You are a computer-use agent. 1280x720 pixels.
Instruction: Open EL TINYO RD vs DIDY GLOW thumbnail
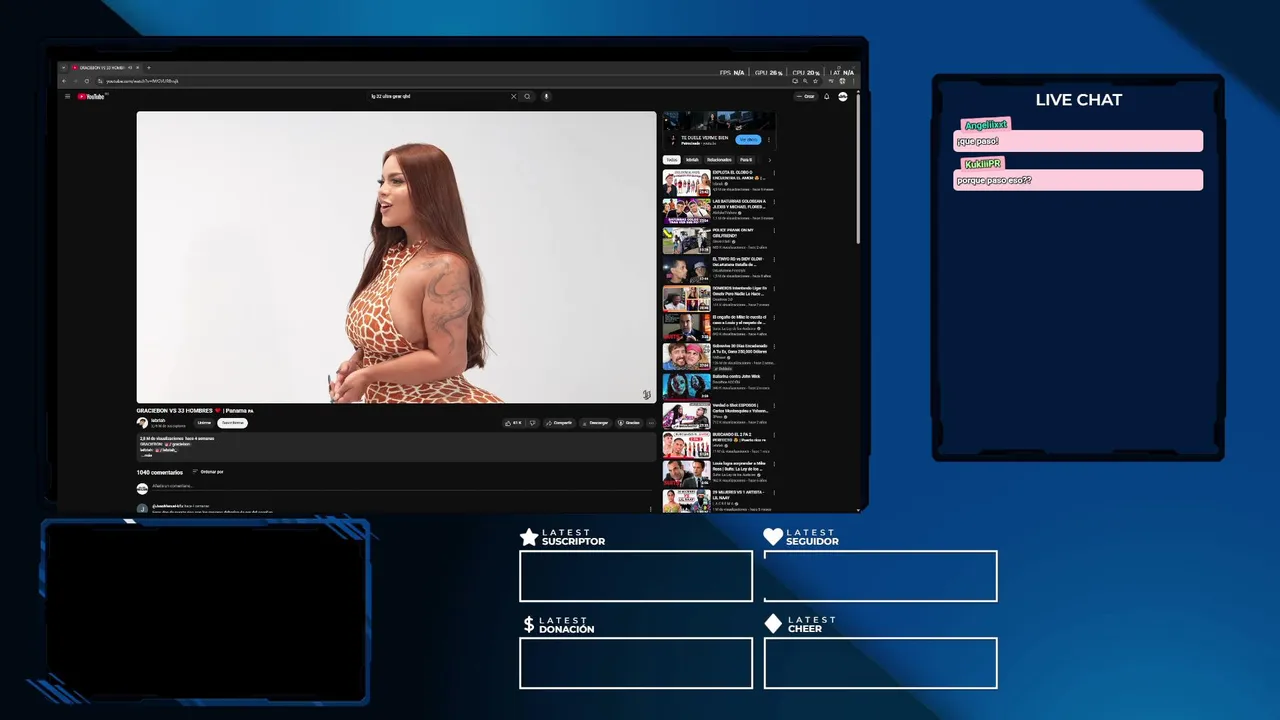(x=686, y=269)
